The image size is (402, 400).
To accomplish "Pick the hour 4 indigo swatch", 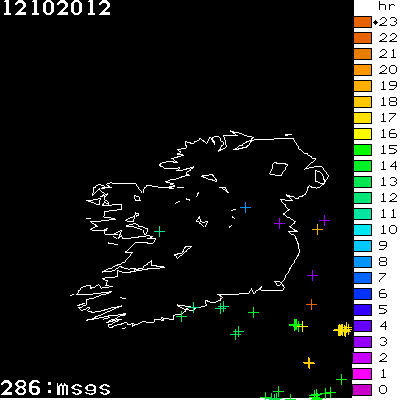I will click(x=362, y=326).
